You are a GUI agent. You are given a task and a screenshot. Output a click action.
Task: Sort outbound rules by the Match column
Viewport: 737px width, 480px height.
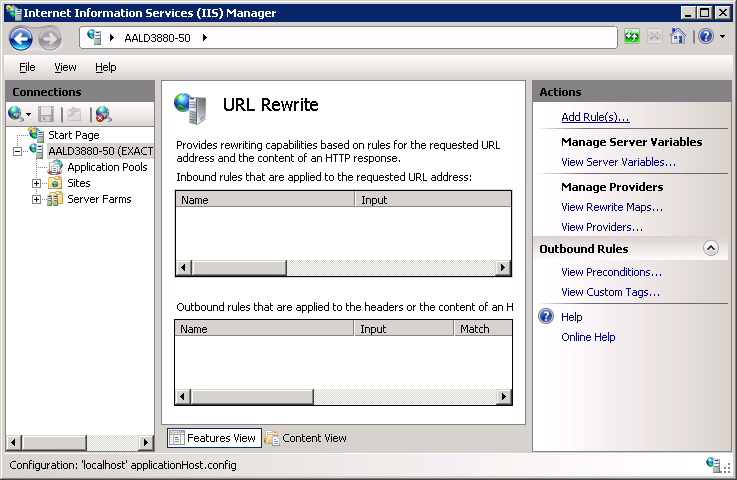(x=483, y=329)
